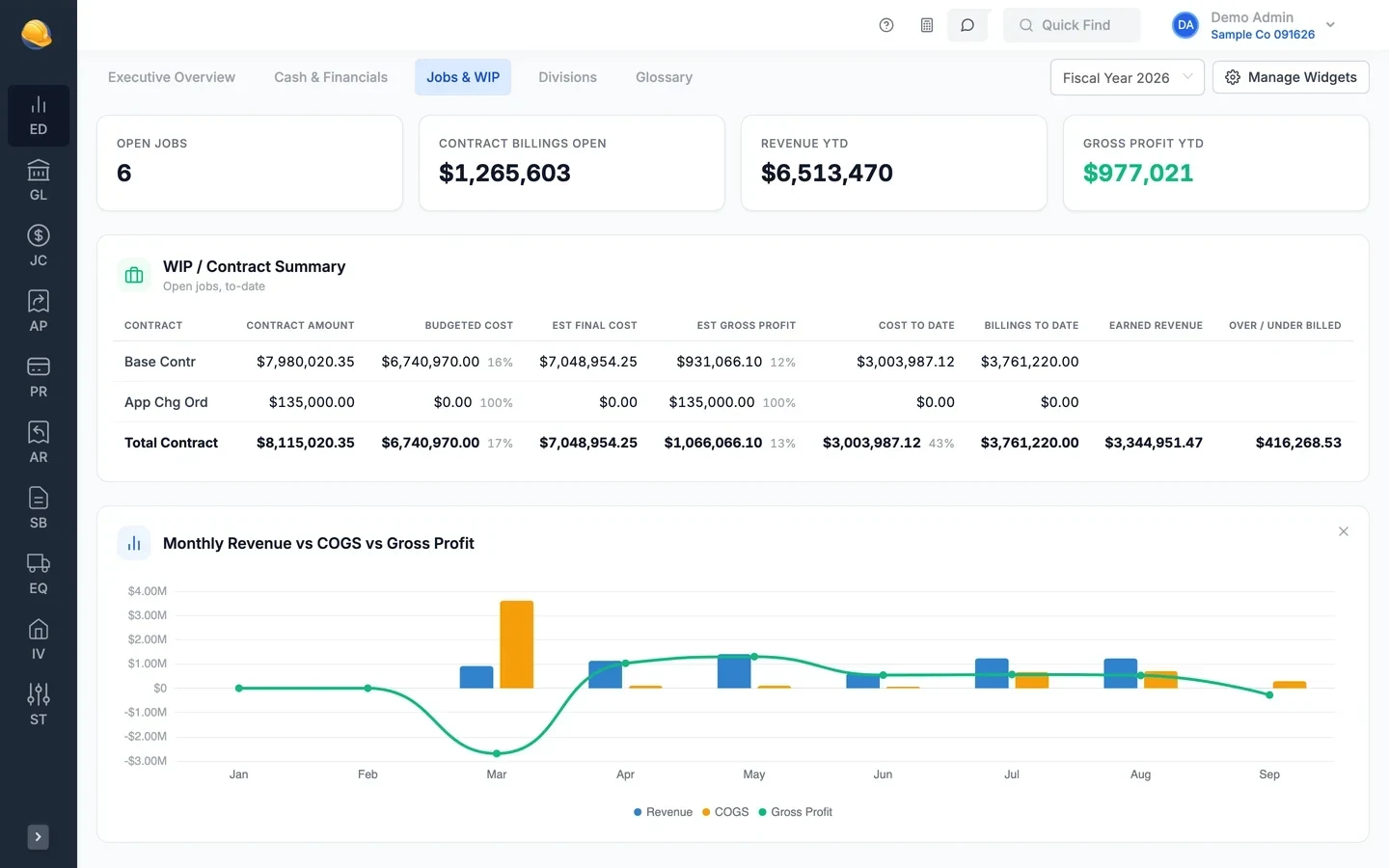Click the Monthly Revenue chart bar icon
This screenshot has height=868, width=1389.
tap(134, 544)
